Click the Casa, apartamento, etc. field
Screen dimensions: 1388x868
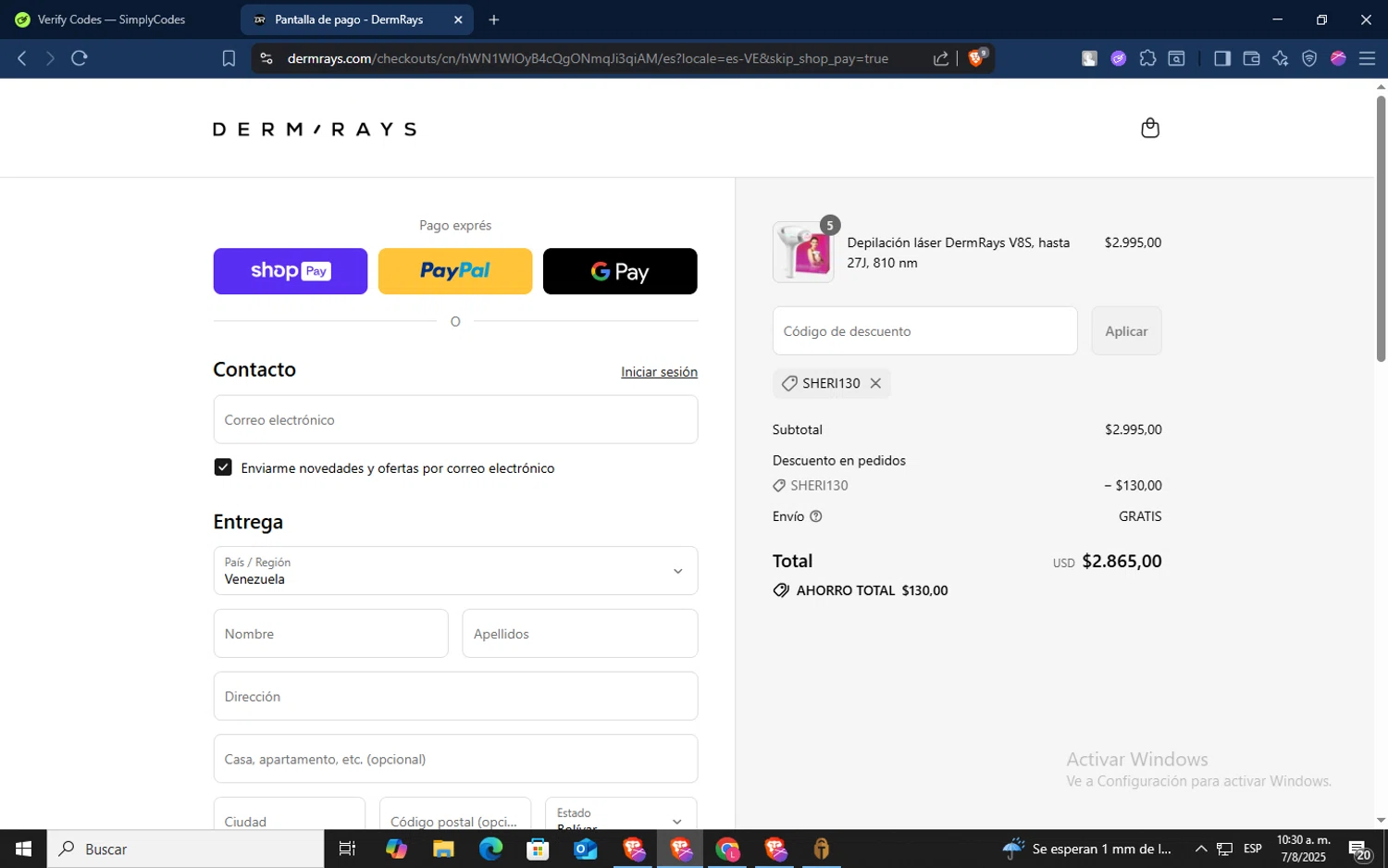pos(455,759)
